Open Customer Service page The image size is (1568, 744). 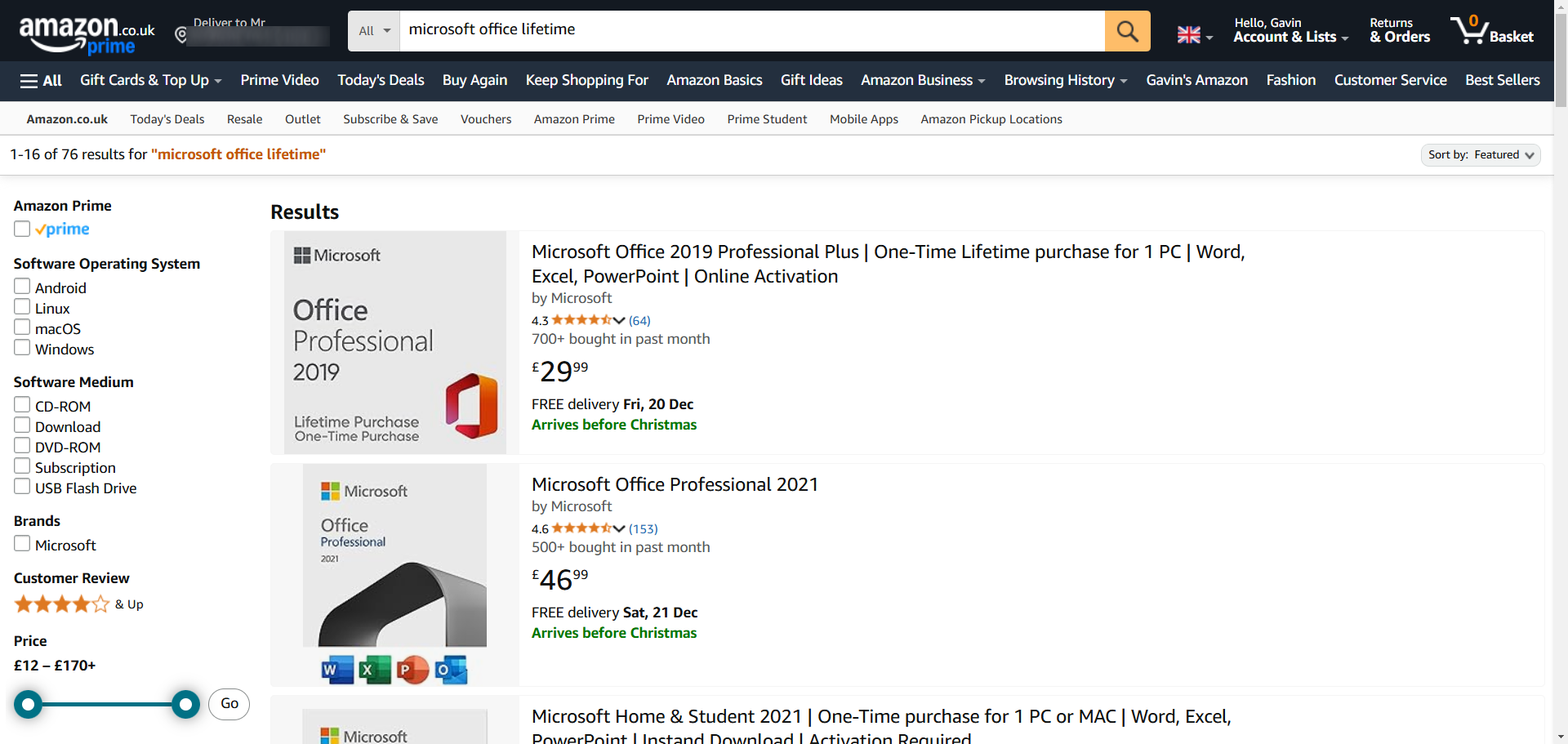coord(1390,80)
